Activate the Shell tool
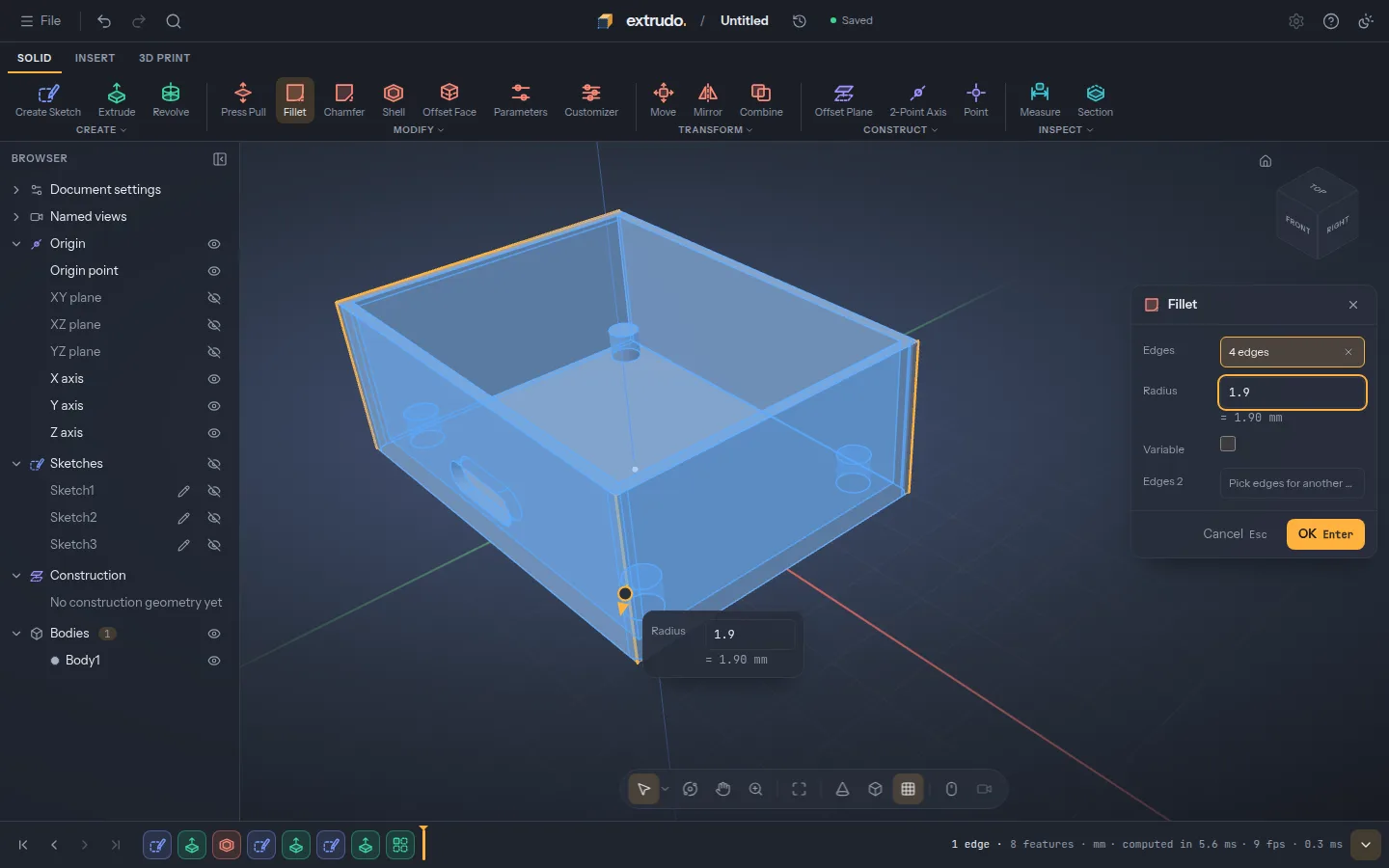 394,100
